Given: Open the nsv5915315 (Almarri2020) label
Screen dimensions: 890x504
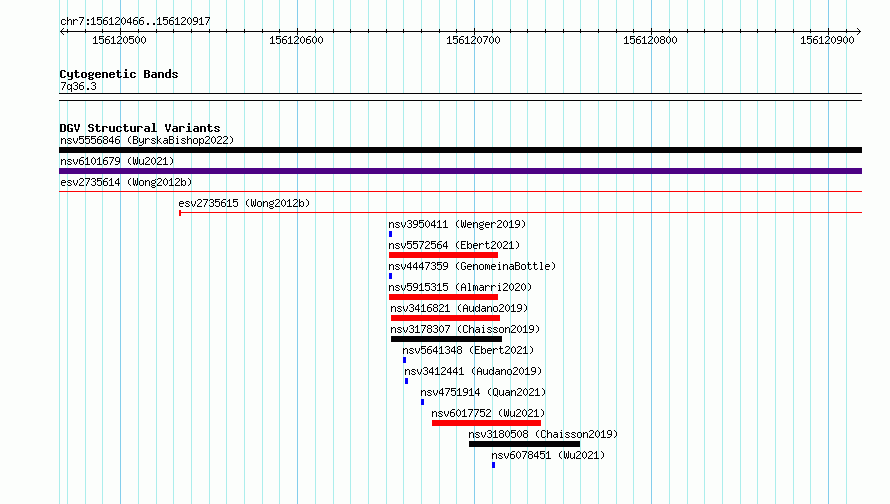Looking at the screenshot, I should [460, 287].
